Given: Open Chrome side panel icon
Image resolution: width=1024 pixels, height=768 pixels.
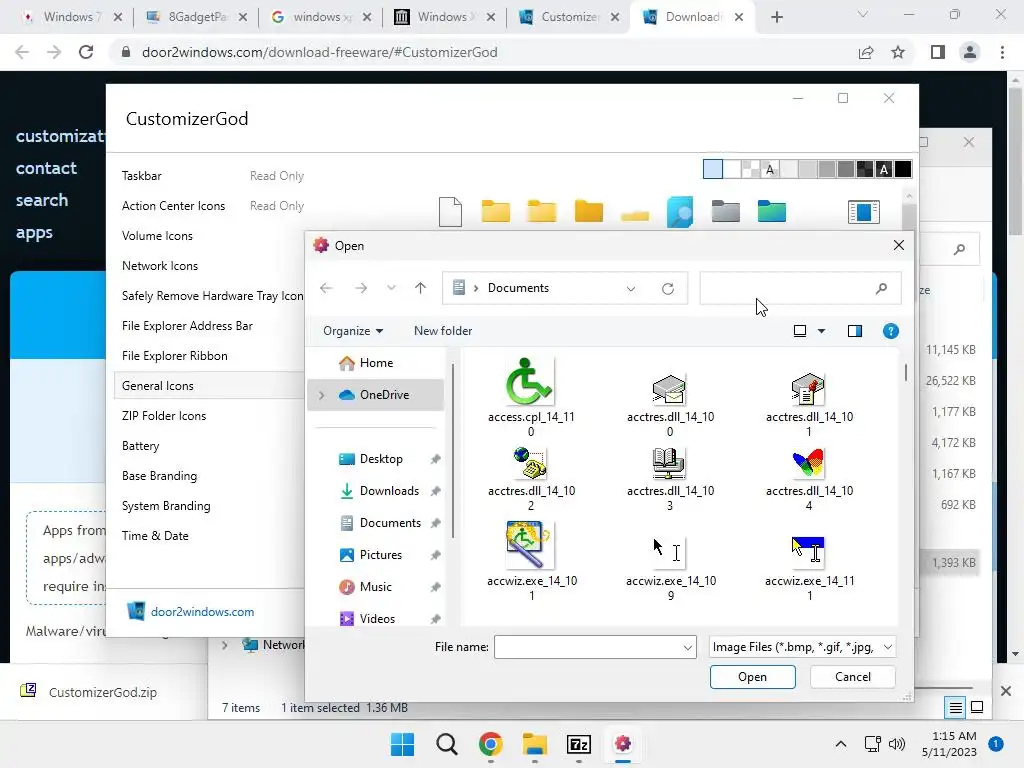Looking at the screenshot, I should pyautogui.click(x=938, y=52).
